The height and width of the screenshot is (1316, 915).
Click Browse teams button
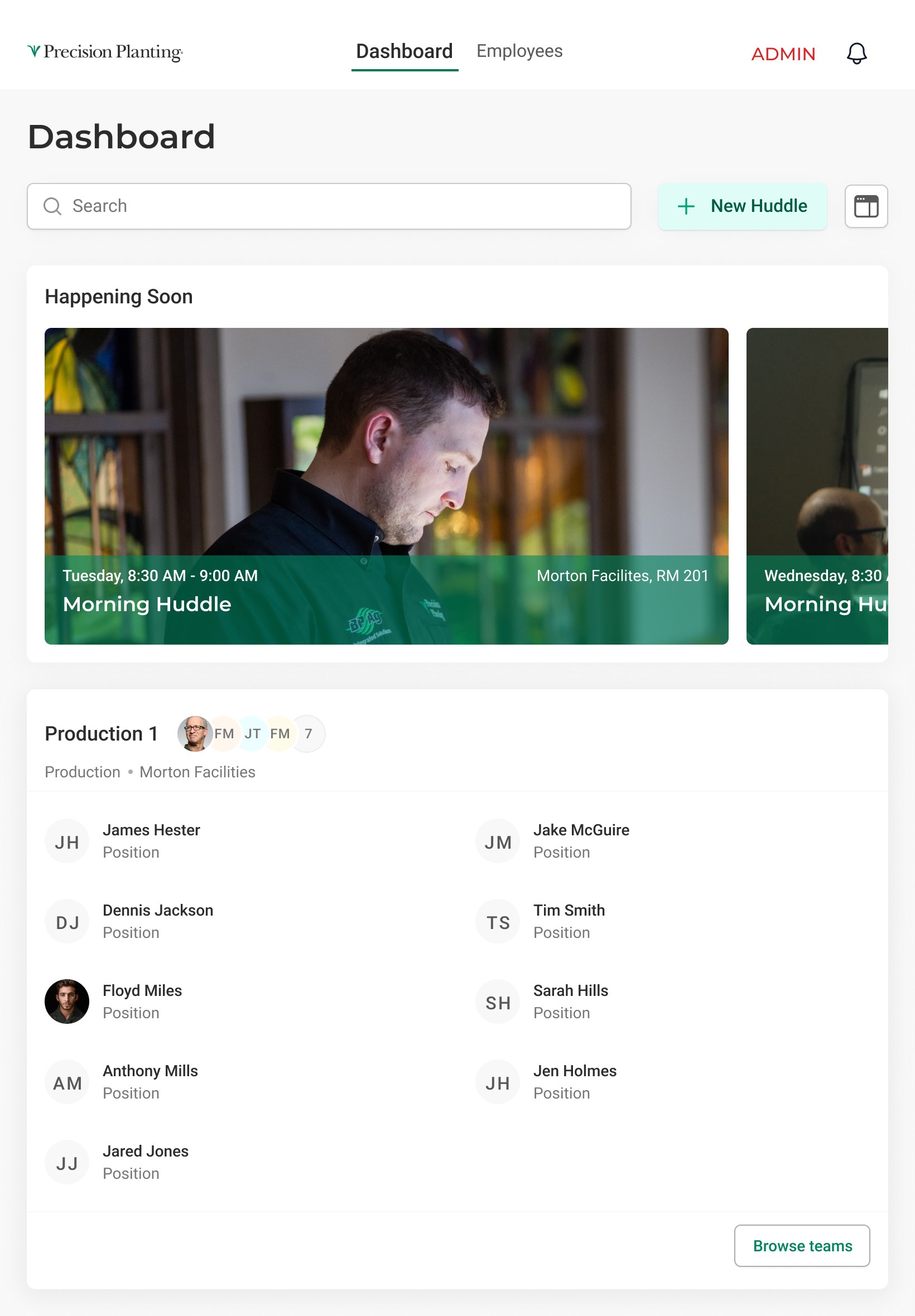(802, 1246)
